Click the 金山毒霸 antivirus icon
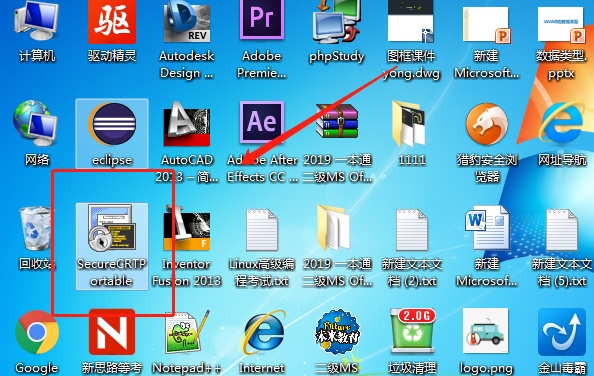 [562, 331]
